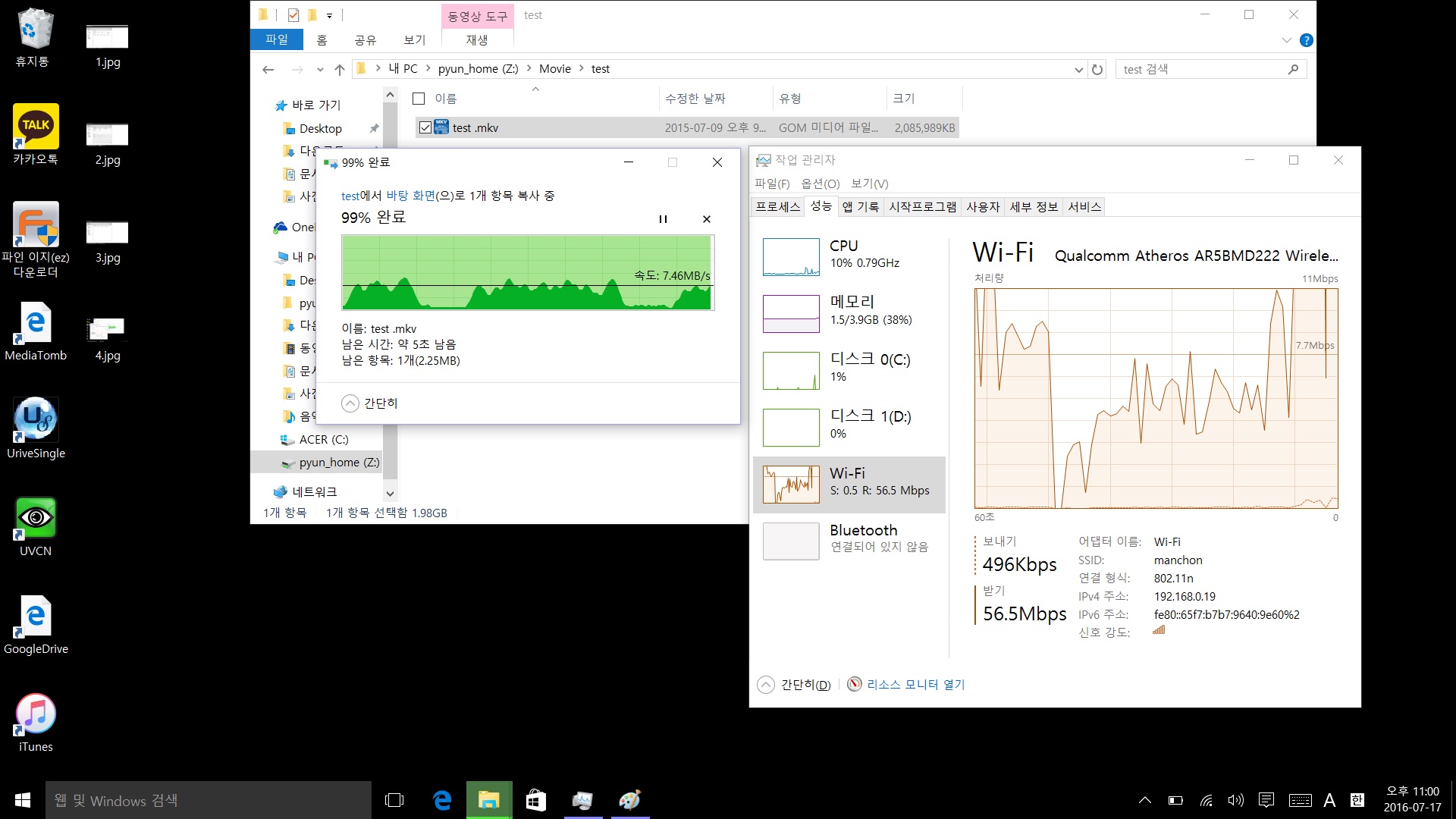Open GoogleDrive desktop shortcut

[x=36, y=625]
